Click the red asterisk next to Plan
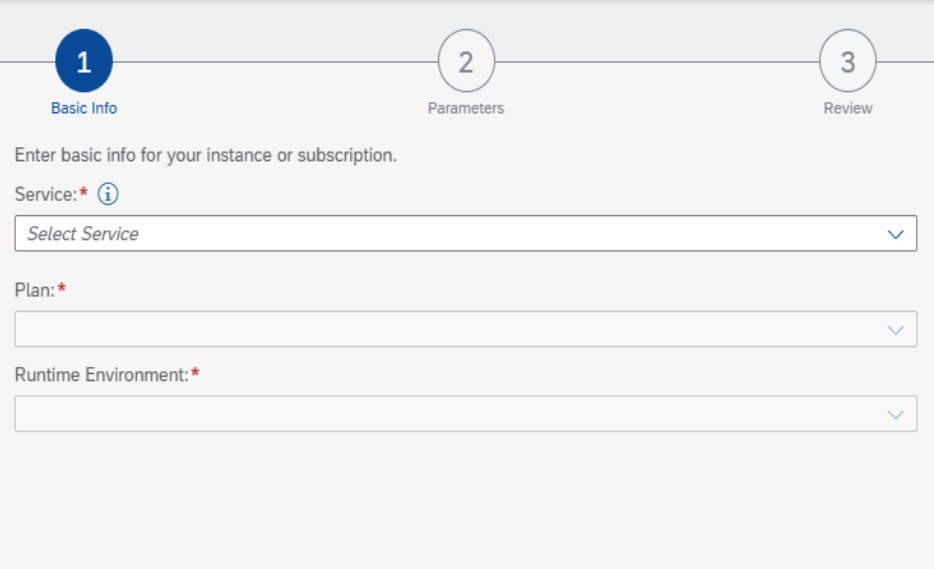 61,288
